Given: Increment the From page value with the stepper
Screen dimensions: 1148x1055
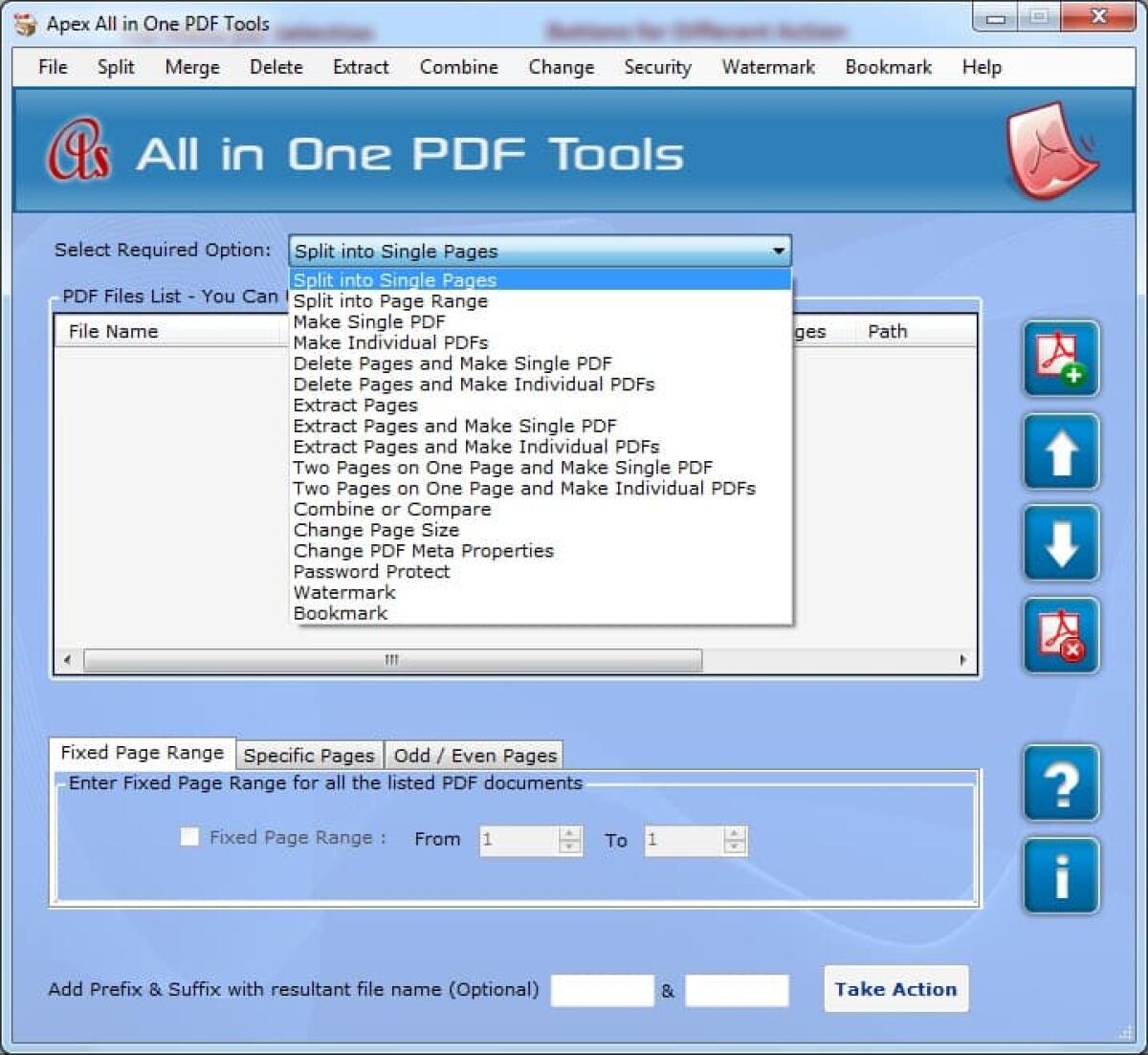Looking at the screenshot, I should point(568,833).
